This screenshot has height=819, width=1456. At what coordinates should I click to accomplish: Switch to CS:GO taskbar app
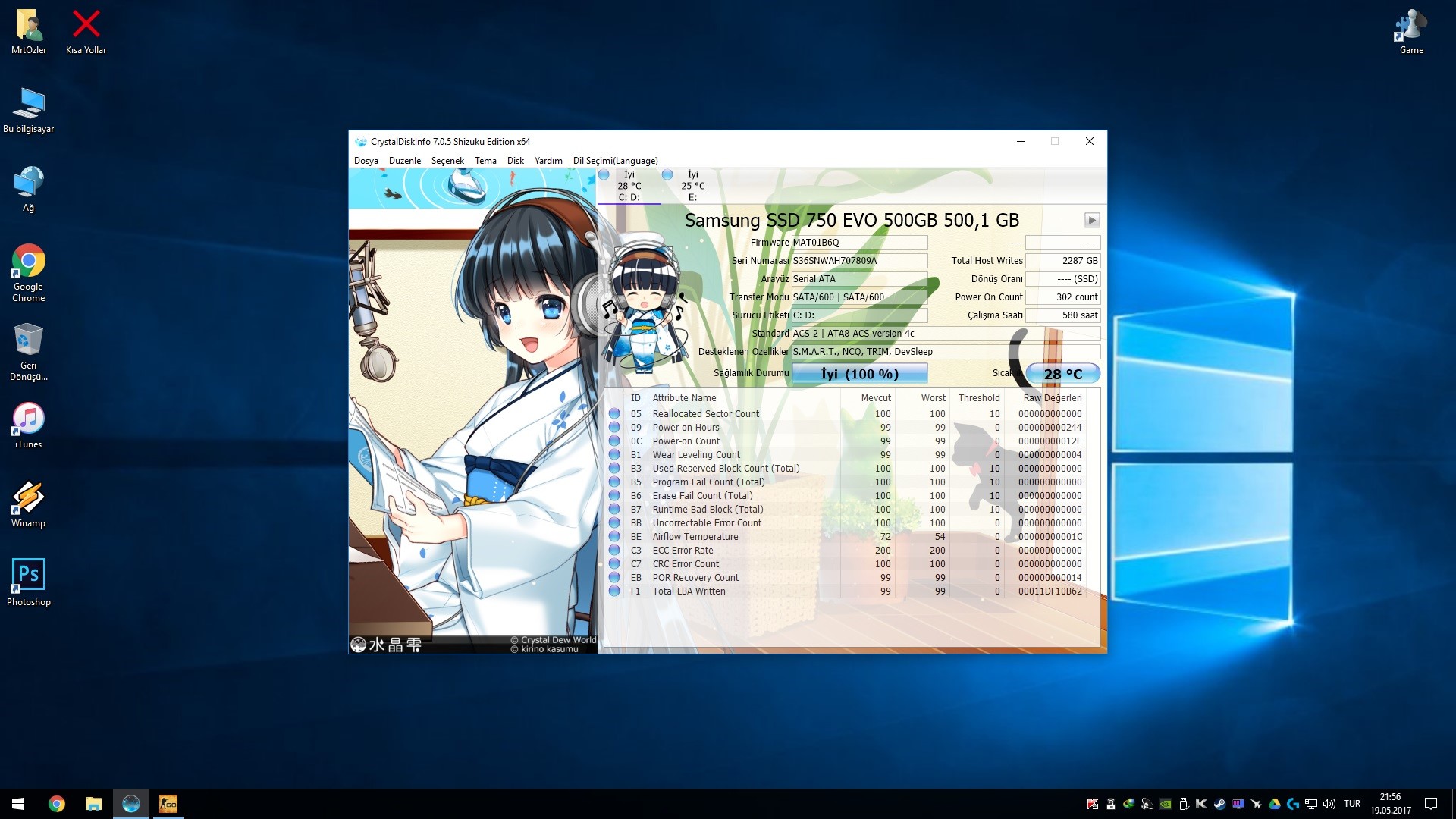point(168,804)
